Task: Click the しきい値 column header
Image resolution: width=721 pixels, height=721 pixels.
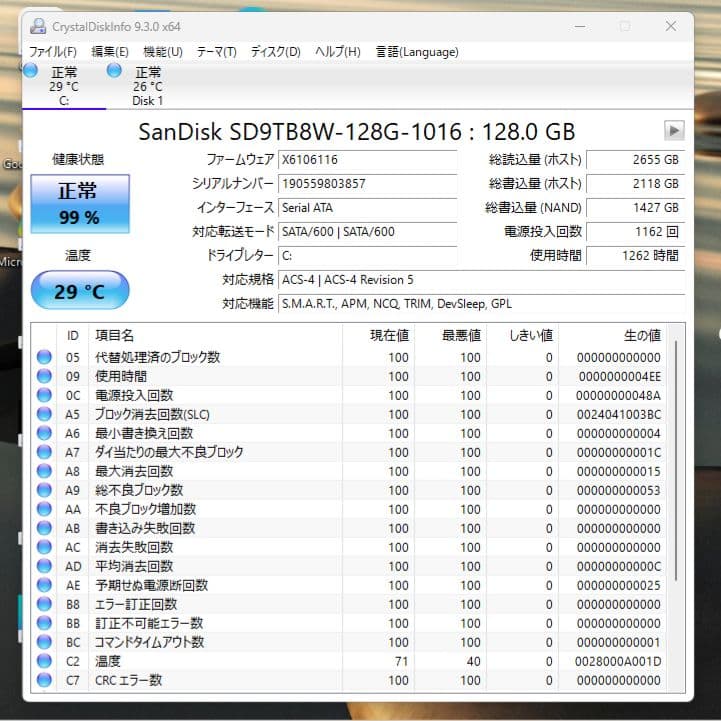Action: tap(523, 336)
